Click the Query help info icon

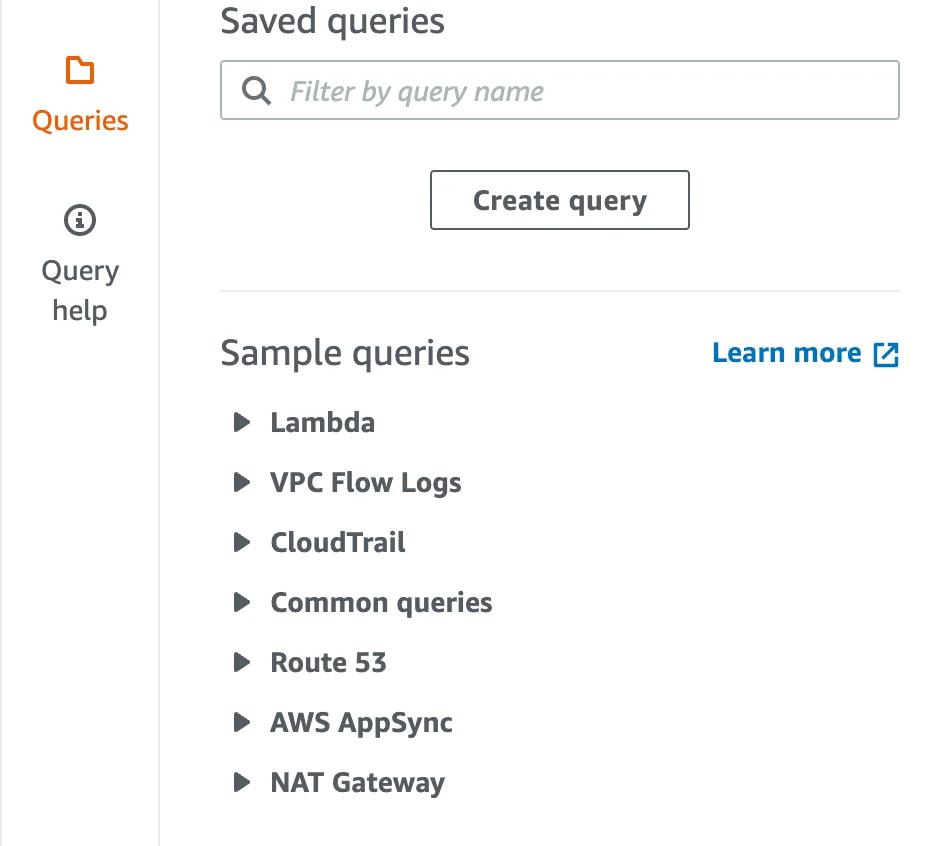[80, 220]
